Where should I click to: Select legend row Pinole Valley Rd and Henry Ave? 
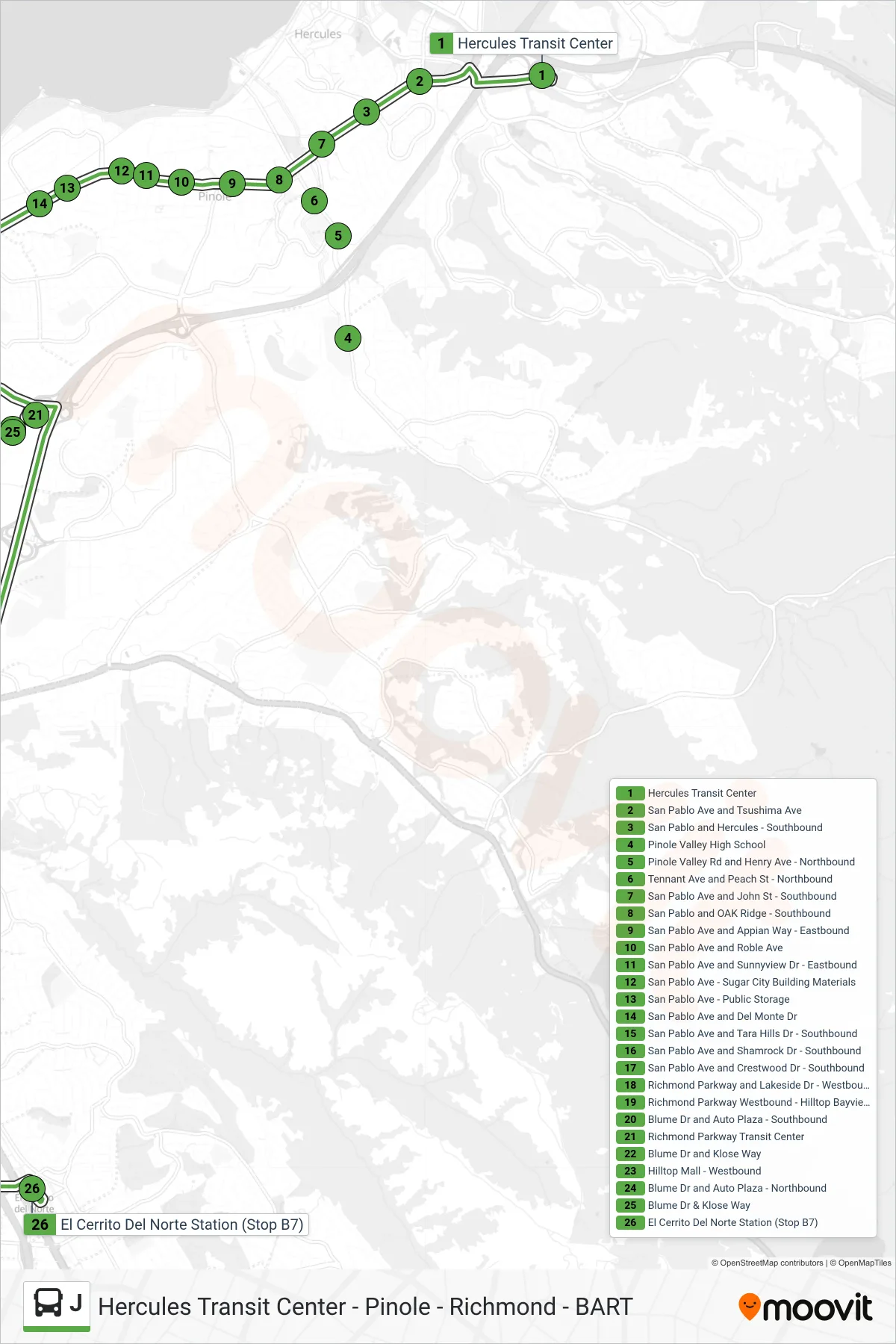pyautogui.click(x=743, y=862)
